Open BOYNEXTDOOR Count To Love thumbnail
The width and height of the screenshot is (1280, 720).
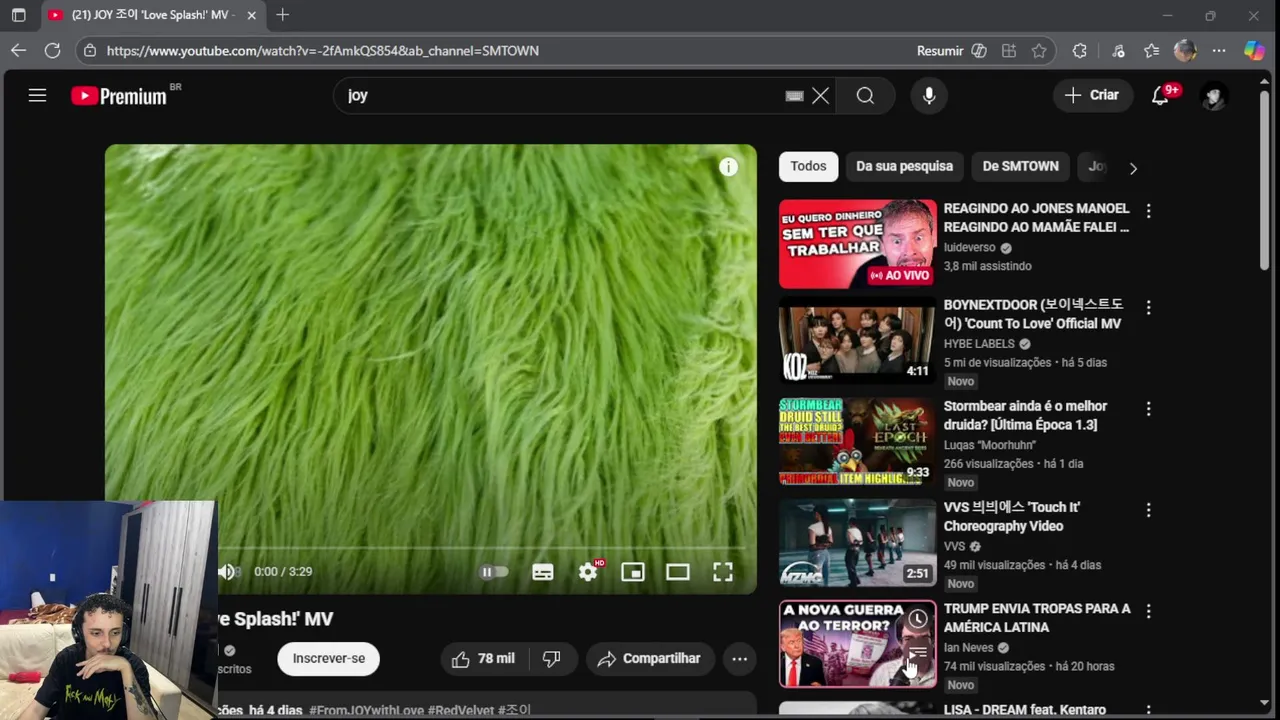click(x=858, y=340)
